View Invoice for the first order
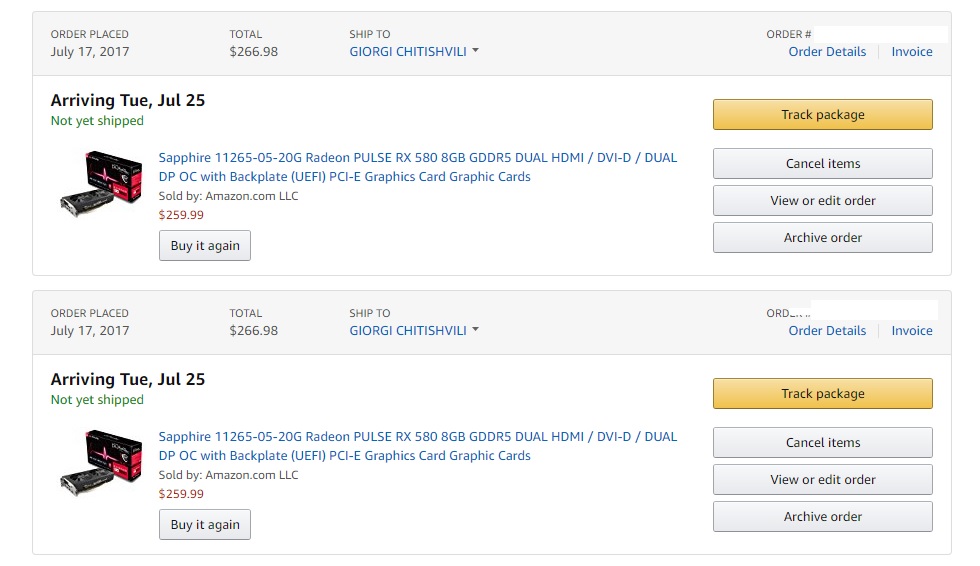Image resolution: width=980 pixels, height=566 pixels. (x=912, y=52)
